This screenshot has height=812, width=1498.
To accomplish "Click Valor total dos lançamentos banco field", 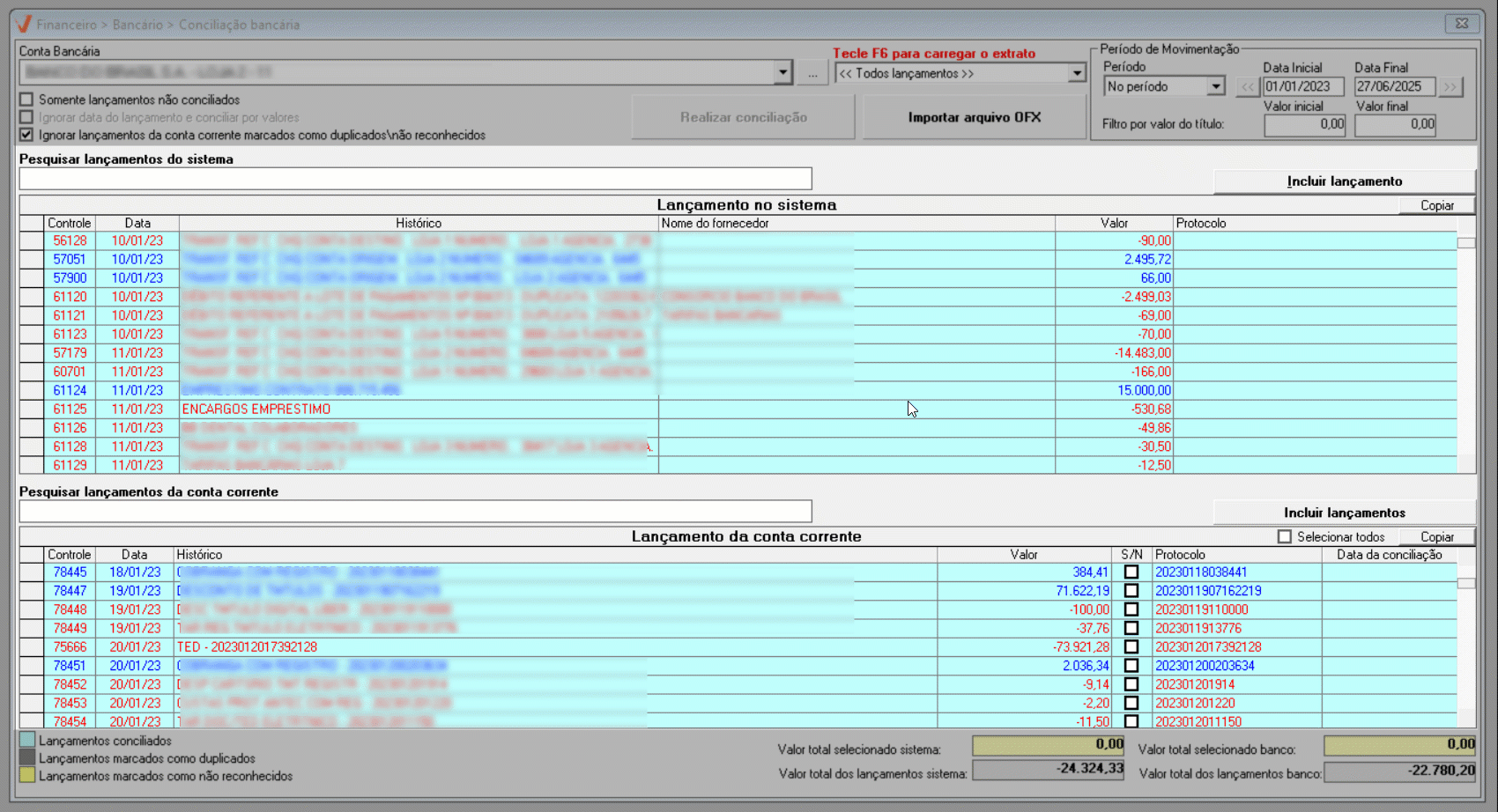I will point(1399,771).
